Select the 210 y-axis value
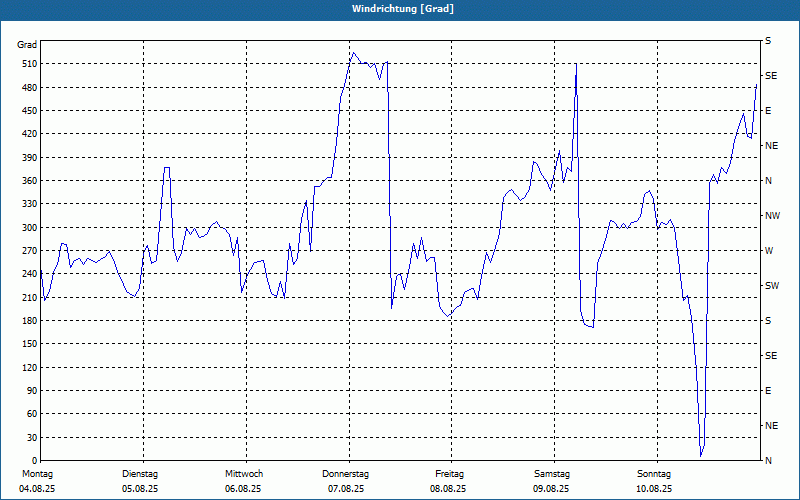Image resolution: width=800 pixels, height=500 pixels. 29,297
